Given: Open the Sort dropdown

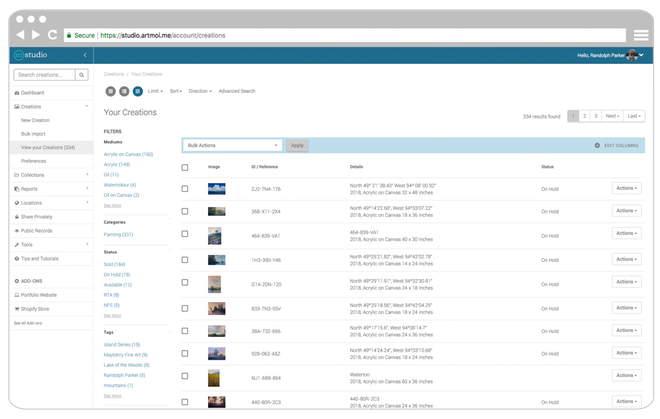Looking at the screenshot, I should click(x=176, y=91).
